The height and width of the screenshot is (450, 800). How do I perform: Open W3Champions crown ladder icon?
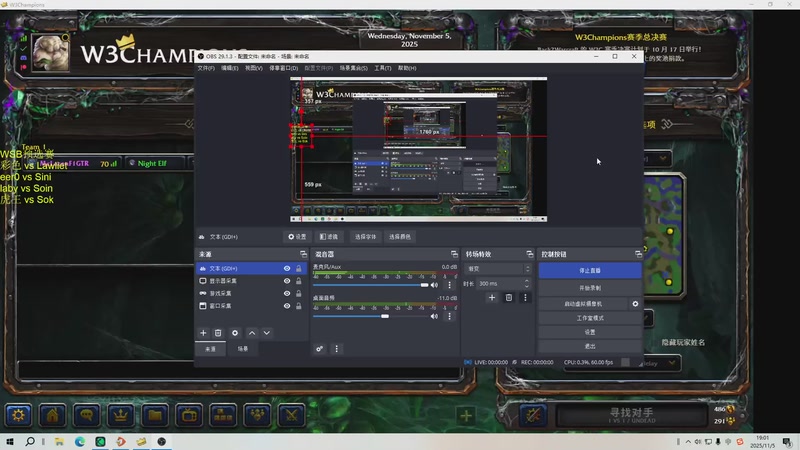[121, 415]
